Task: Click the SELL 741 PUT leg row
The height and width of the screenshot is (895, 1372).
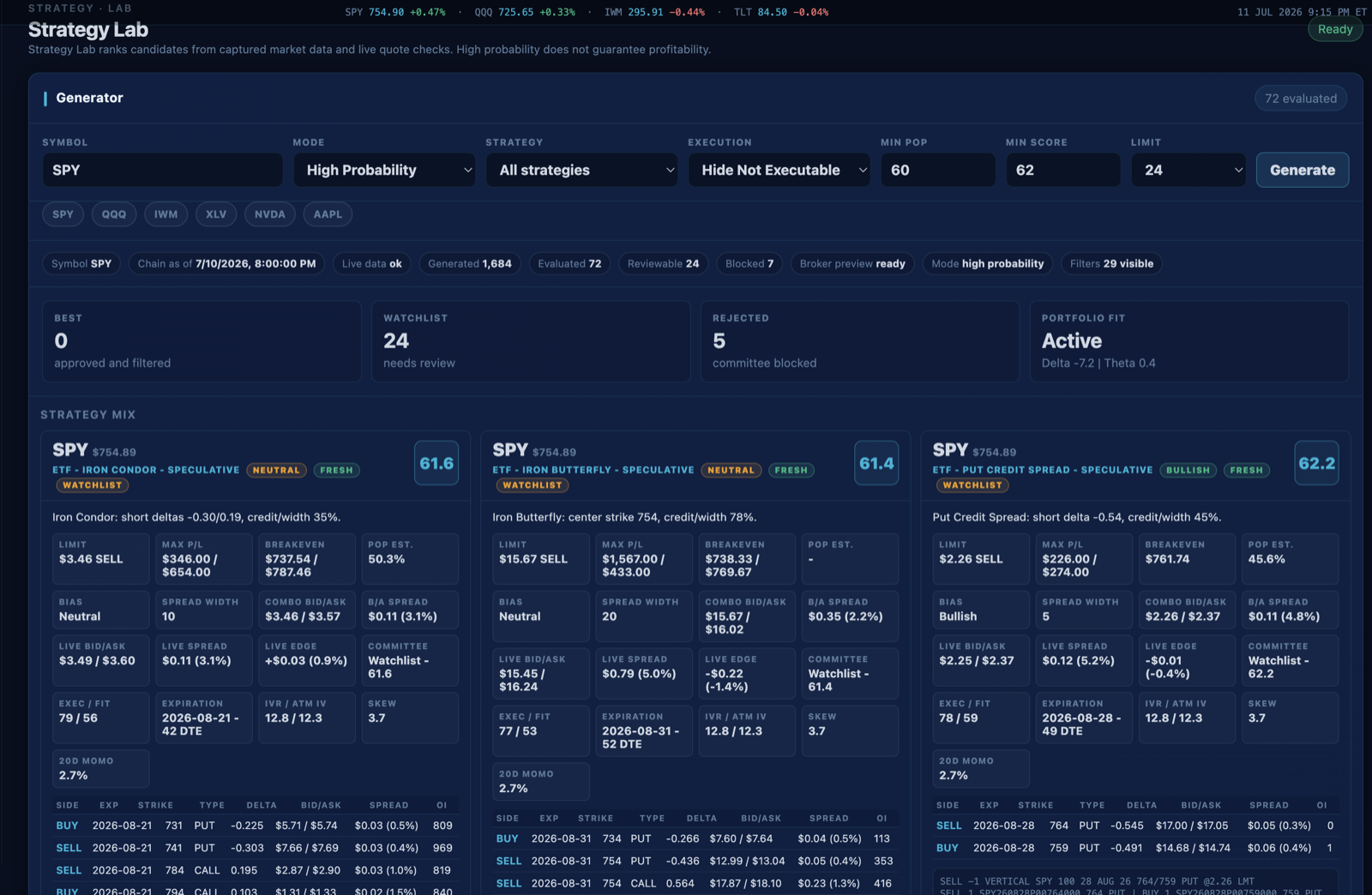Action: [255, 848]
